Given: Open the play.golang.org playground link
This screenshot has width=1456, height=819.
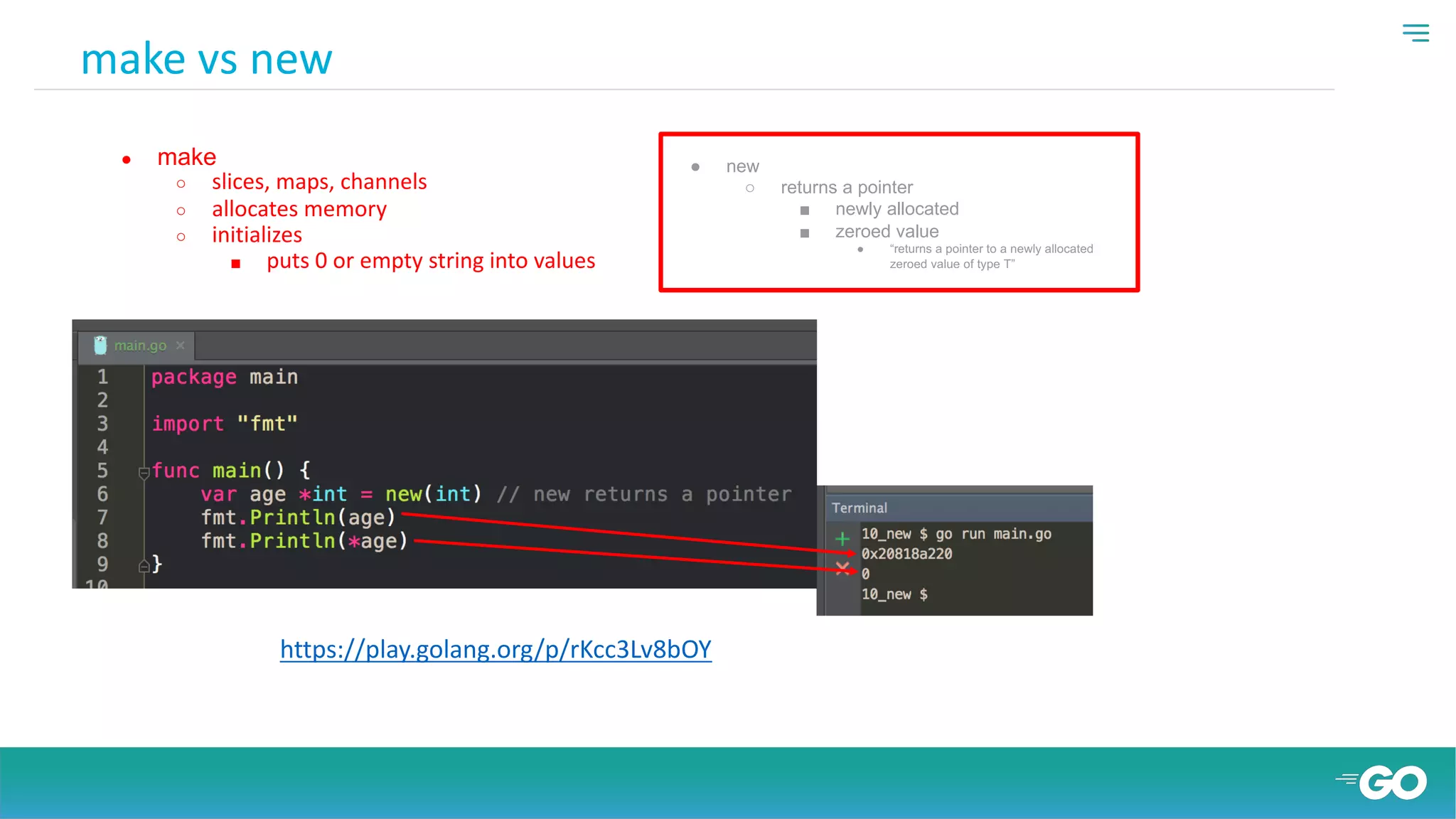Looking at the screenshot, I should click(x=496, y=649).
